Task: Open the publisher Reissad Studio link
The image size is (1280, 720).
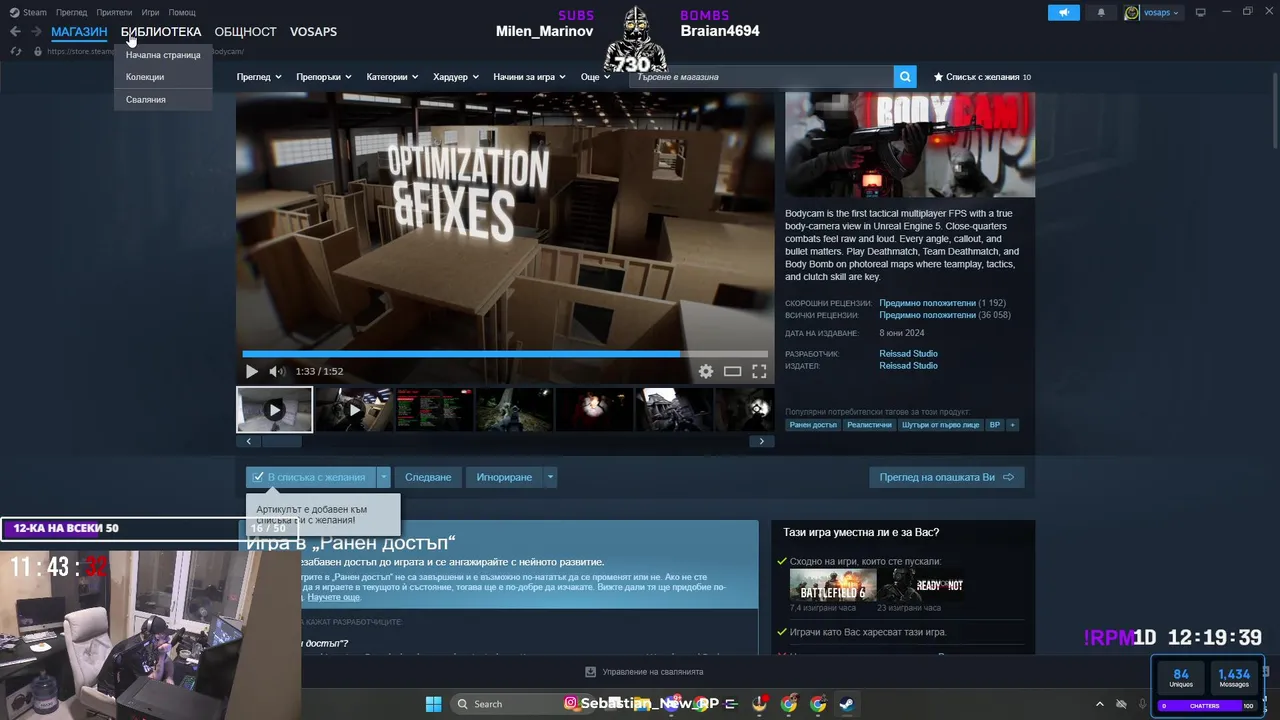Action: 908,365
